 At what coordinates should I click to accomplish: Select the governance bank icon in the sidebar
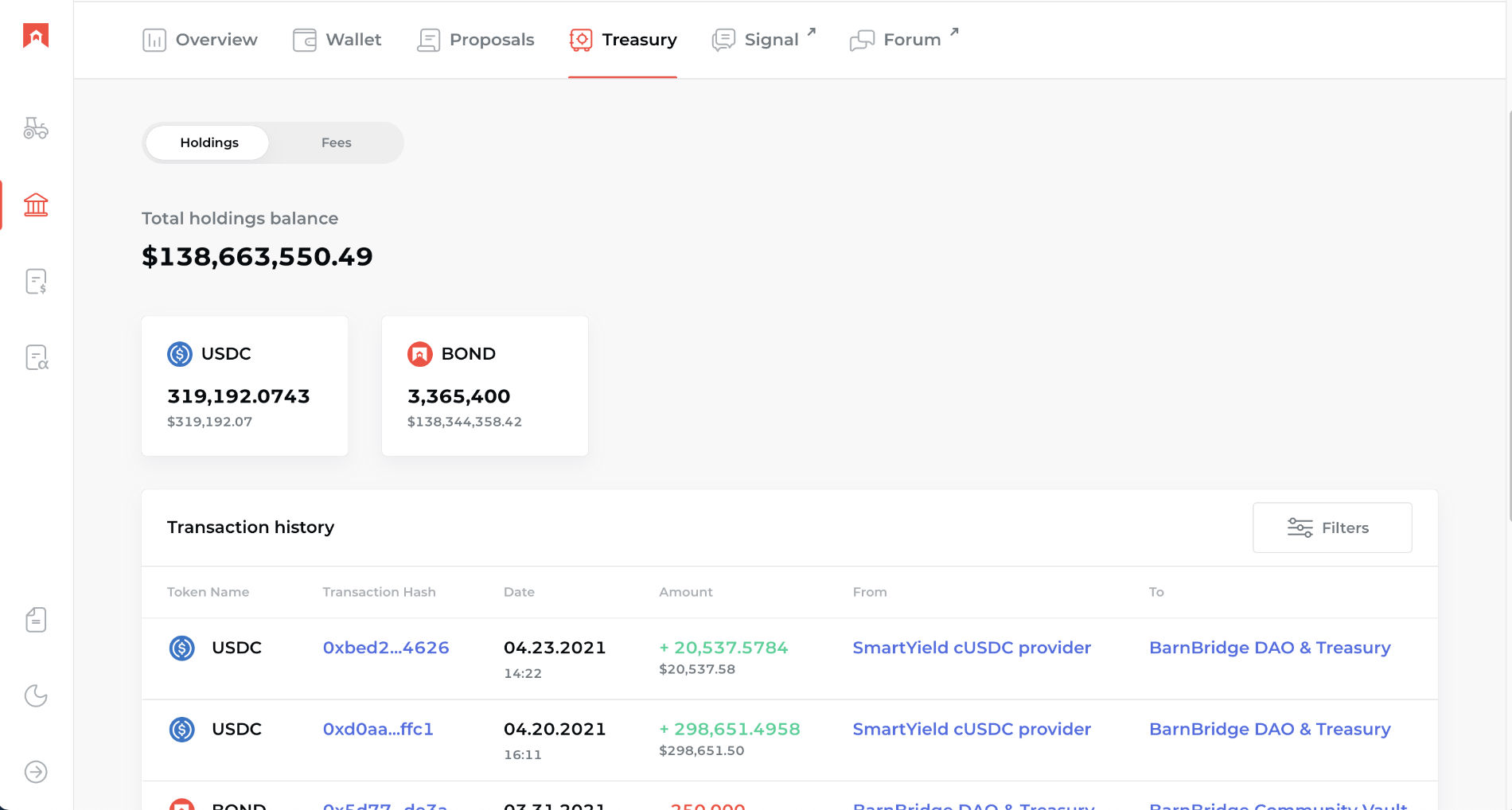36,204
